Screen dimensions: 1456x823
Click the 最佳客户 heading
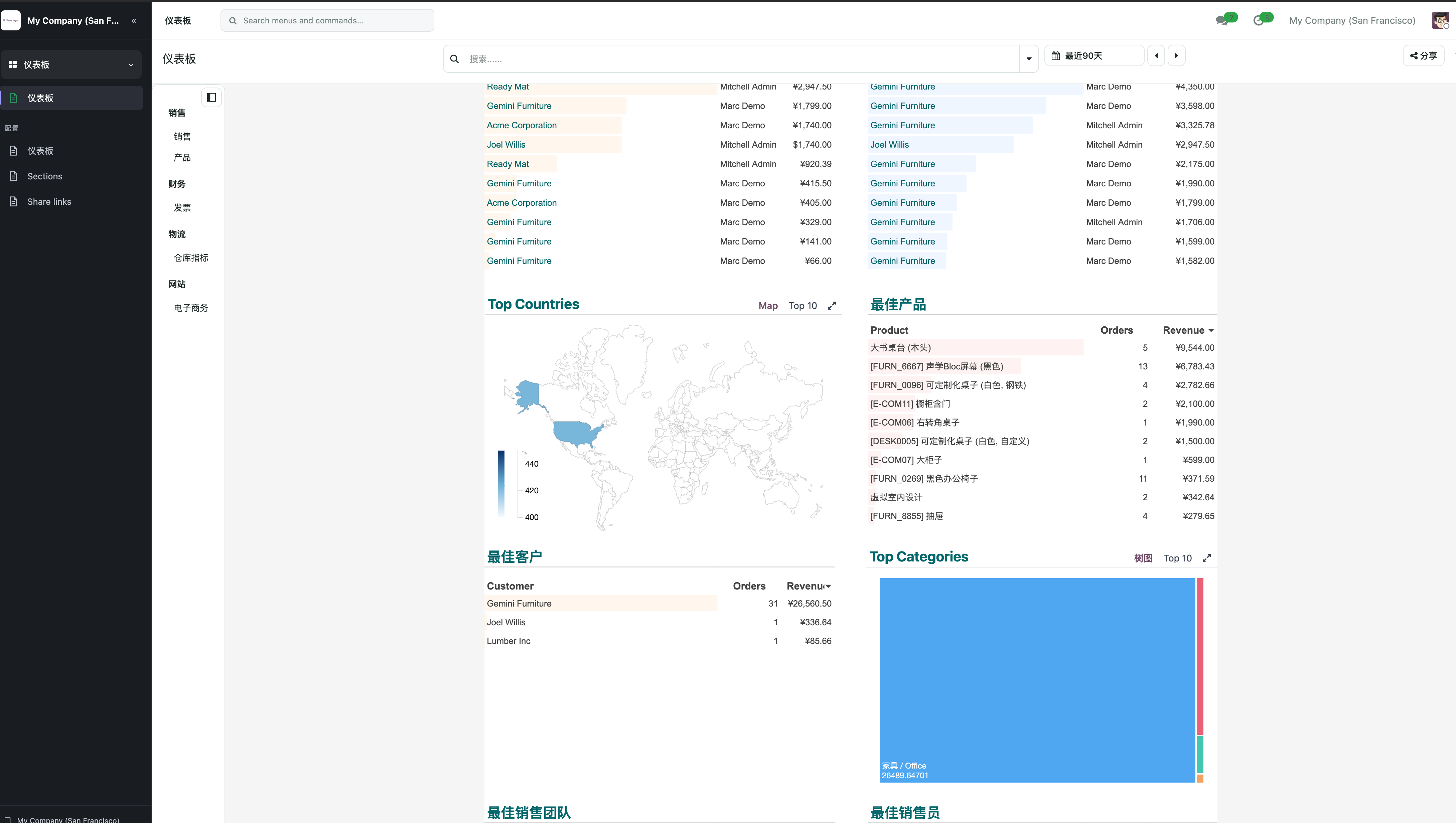pyautogui.click(x=515, y=557)
